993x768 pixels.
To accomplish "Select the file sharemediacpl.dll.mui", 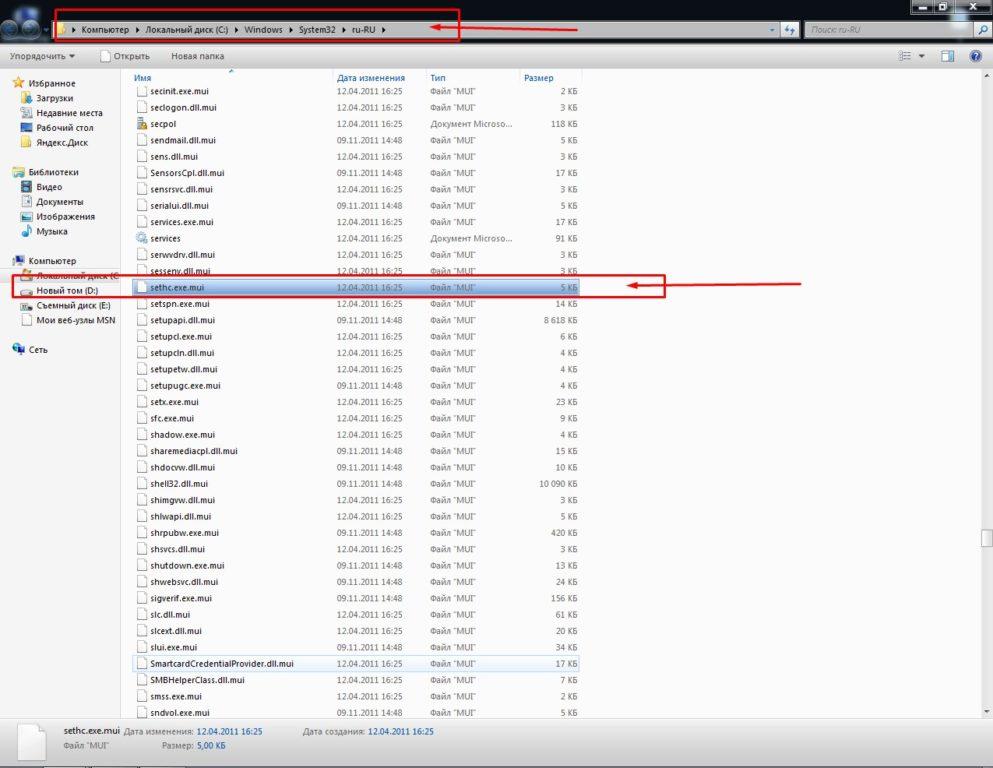I will (356, 451).
